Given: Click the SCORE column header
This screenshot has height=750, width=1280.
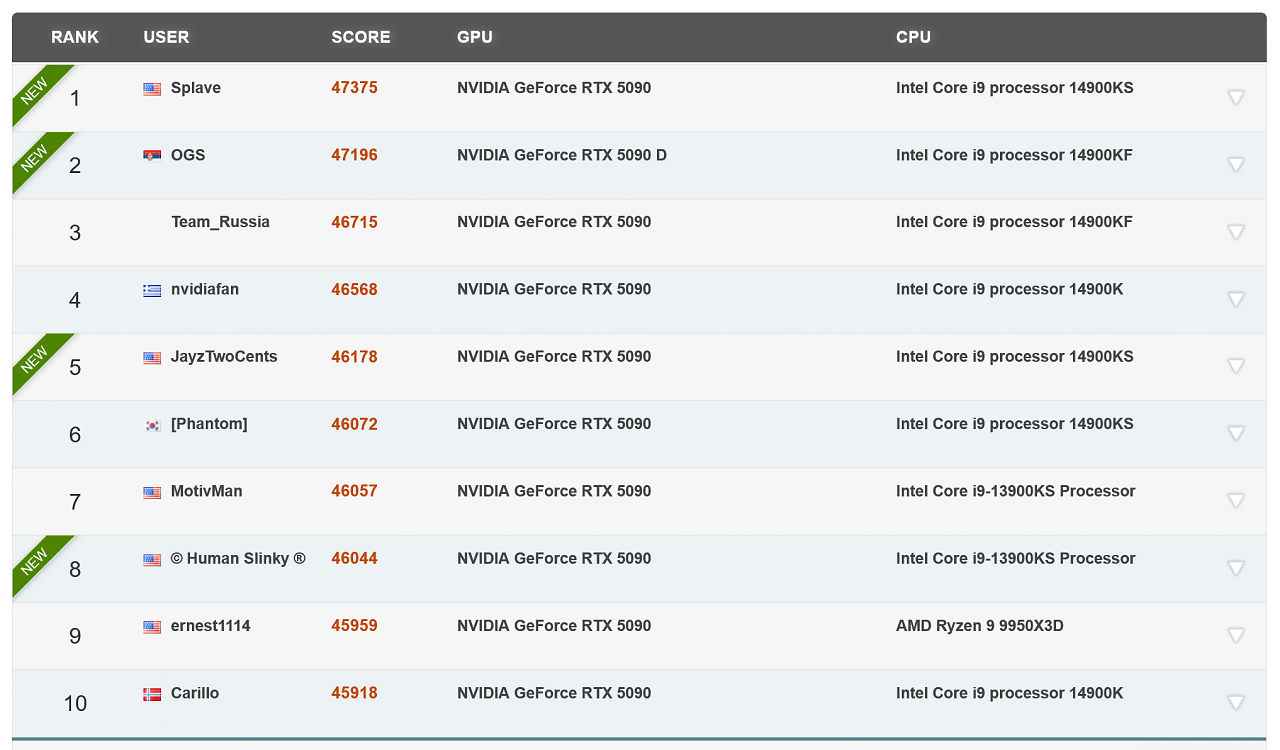Looking at the screenshot, I should tap(361, 37).
